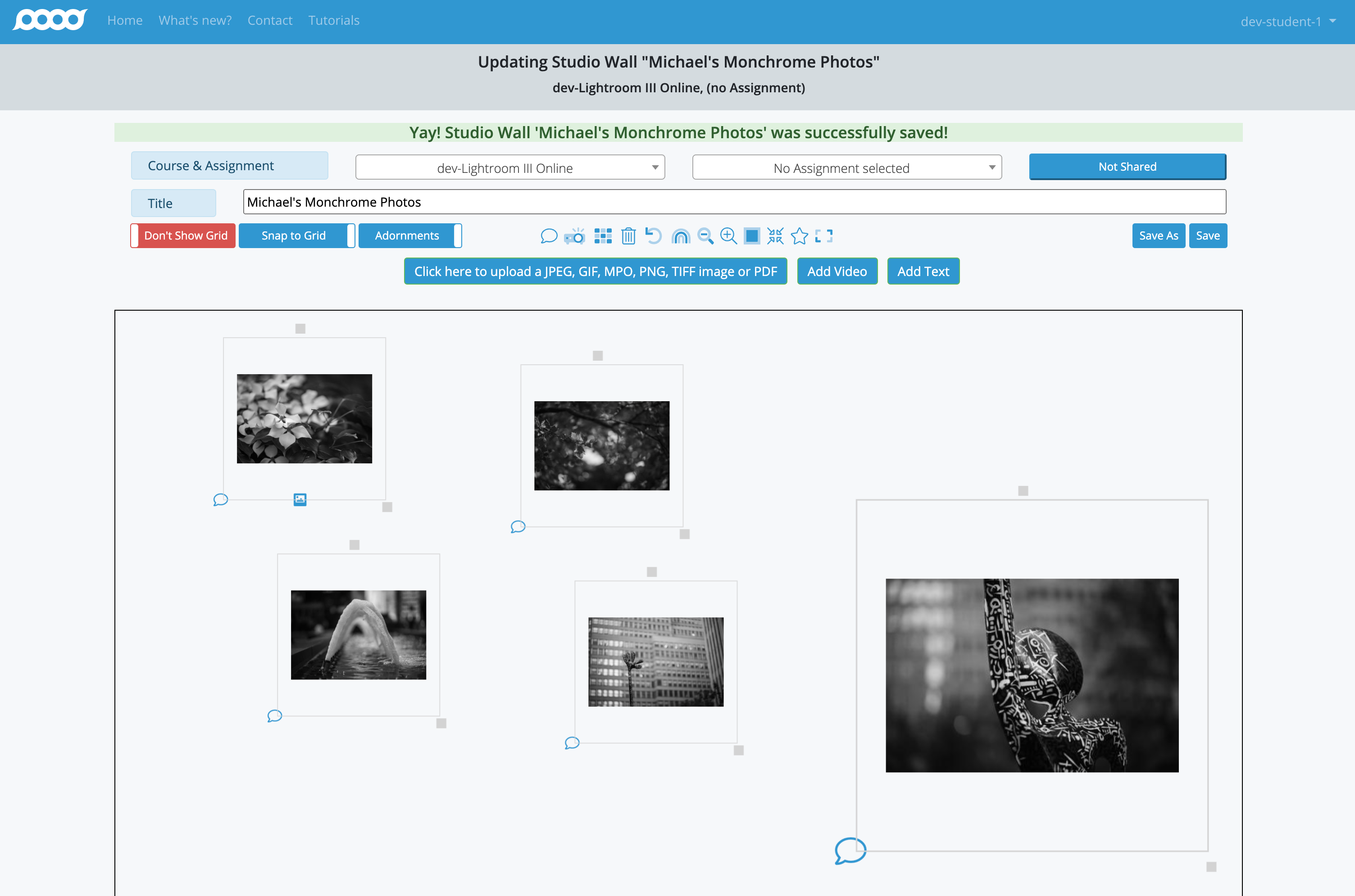The image size is (1355, 896).
Task: Open the dev-Lightroom III Online course dropdown
Action: tap(510, 167)
